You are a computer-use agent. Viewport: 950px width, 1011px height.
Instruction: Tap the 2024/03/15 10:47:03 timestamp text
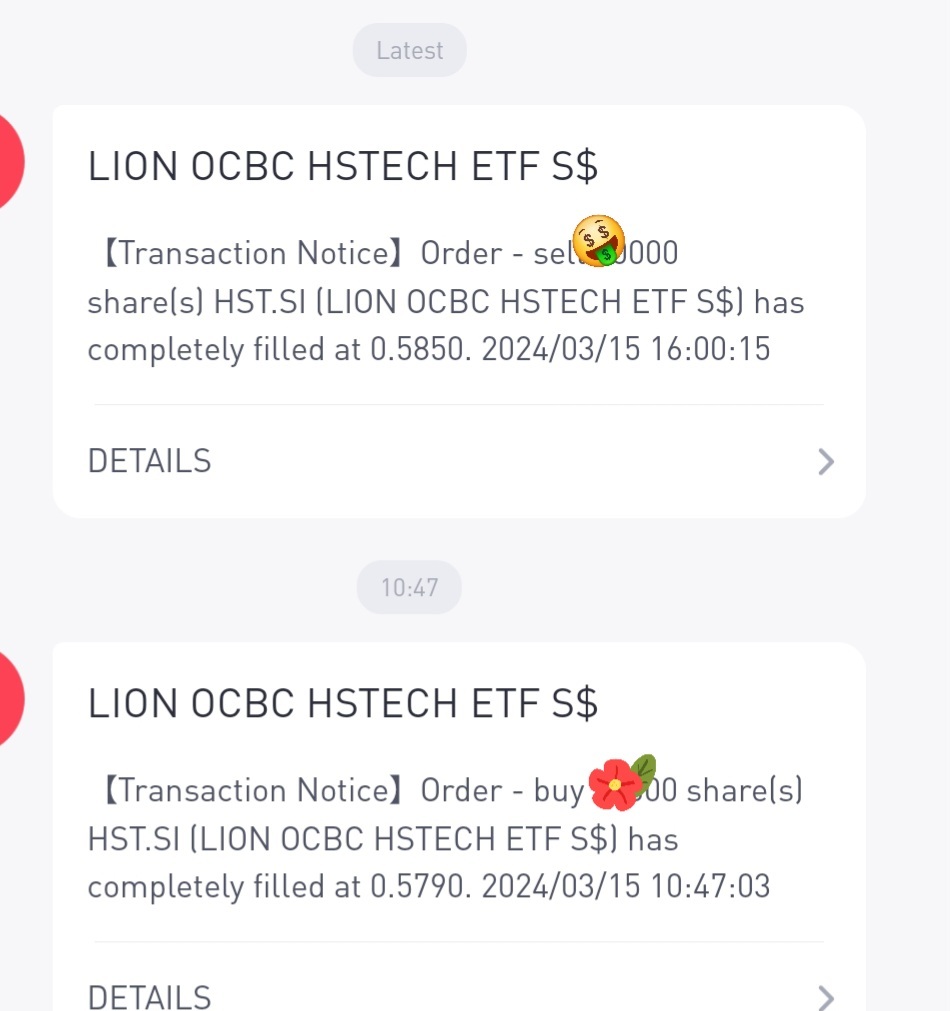pyautogui.click(x=626, y=886)
